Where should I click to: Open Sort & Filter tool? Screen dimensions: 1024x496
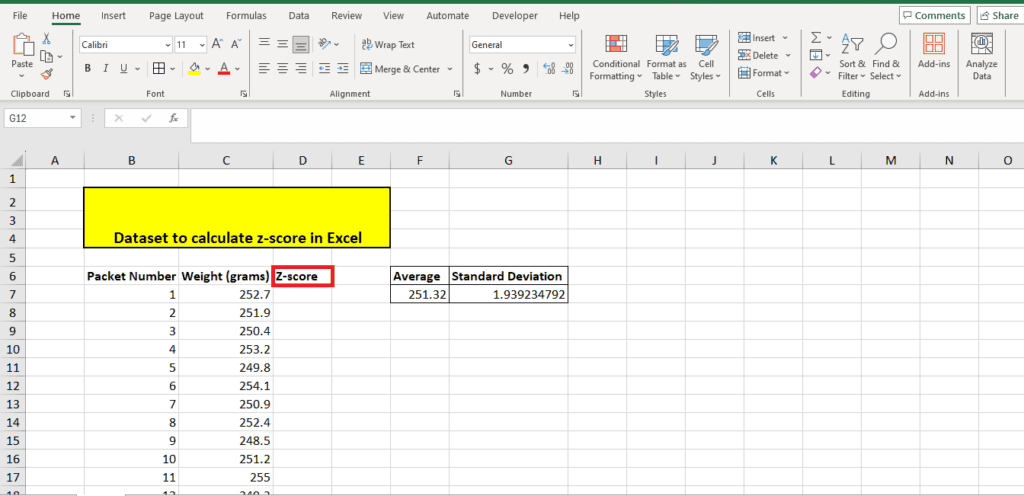[852, 57]
